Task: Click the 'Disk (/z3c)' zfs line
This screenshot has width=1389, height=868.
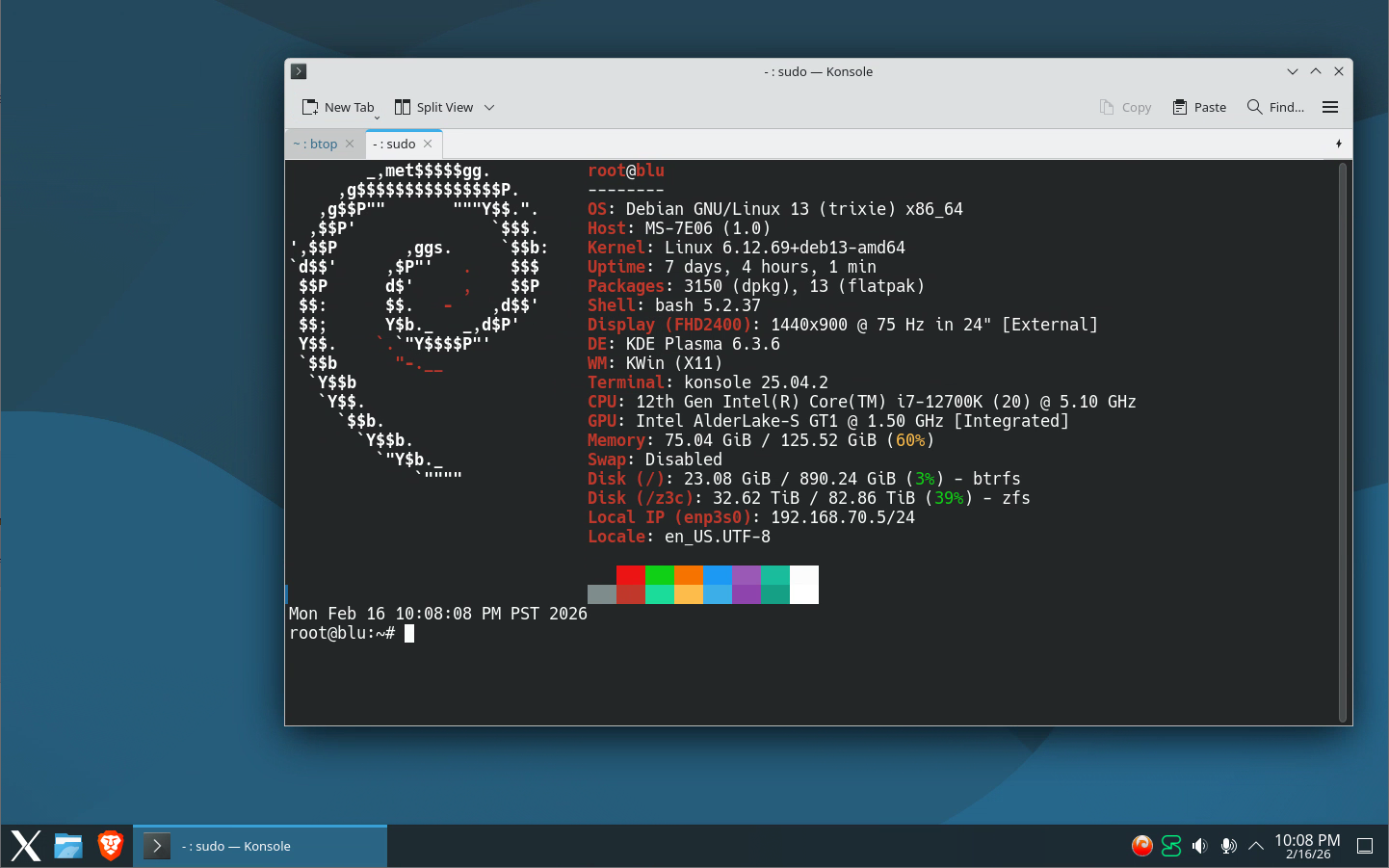Action: tap(809, 498)
